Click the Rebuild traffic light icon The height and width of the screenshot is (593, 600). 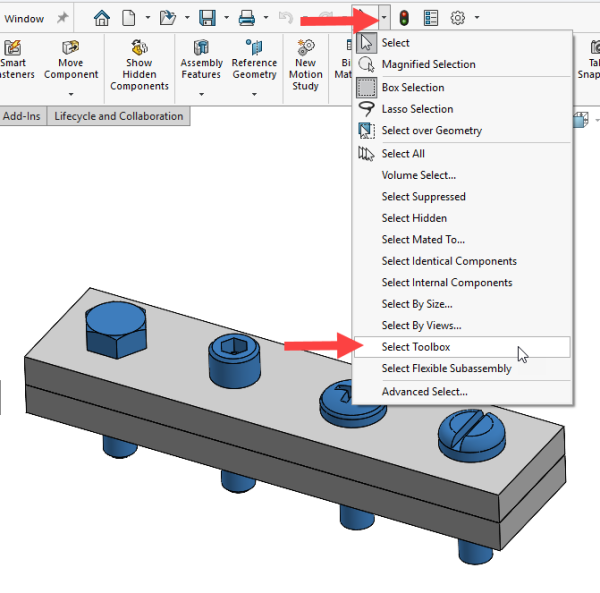[x=404, y=17]
